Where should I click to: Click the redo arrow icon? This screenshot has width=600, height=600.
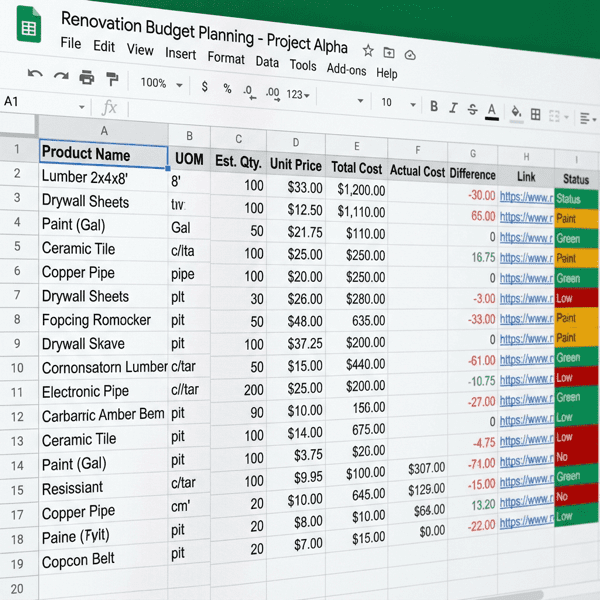click(60, 76)
